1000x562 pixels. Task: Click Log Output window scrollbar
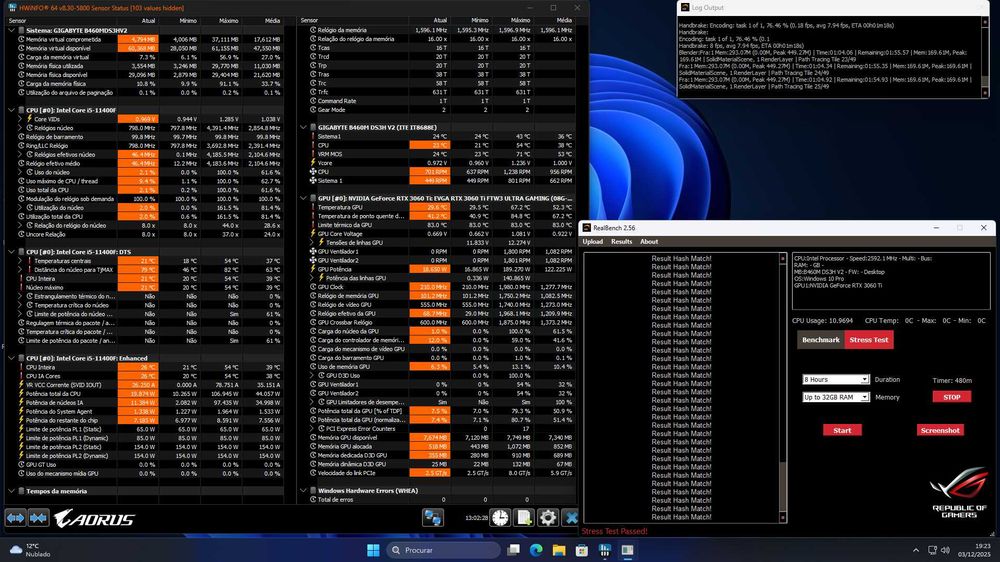985,57
